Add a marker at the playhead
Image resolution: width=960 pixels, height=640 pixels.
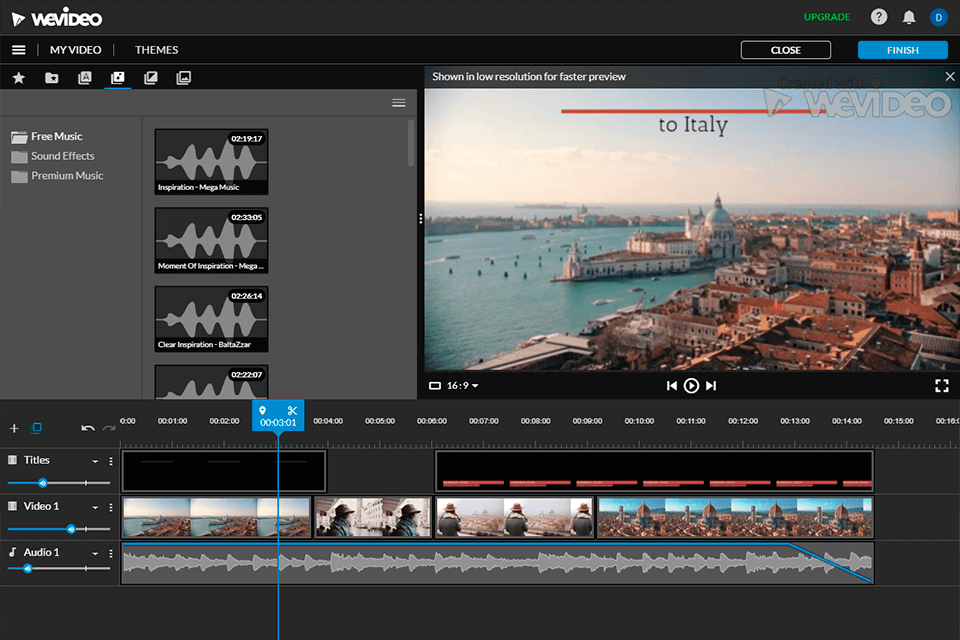(x=263, y=410)
